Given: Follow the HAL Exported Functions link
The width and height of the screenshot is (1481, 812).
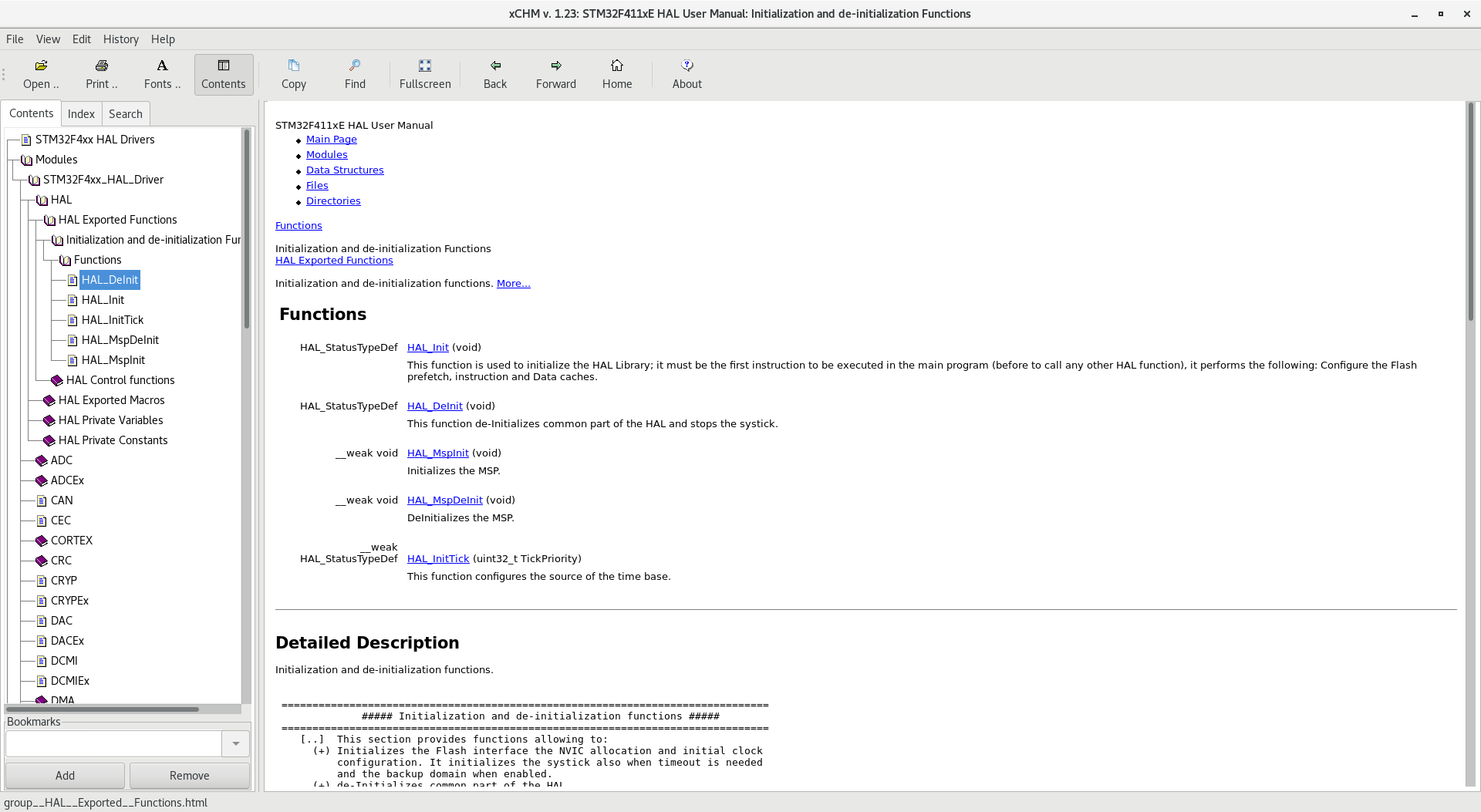Looking at the screenshot, I should coord(334,261).
